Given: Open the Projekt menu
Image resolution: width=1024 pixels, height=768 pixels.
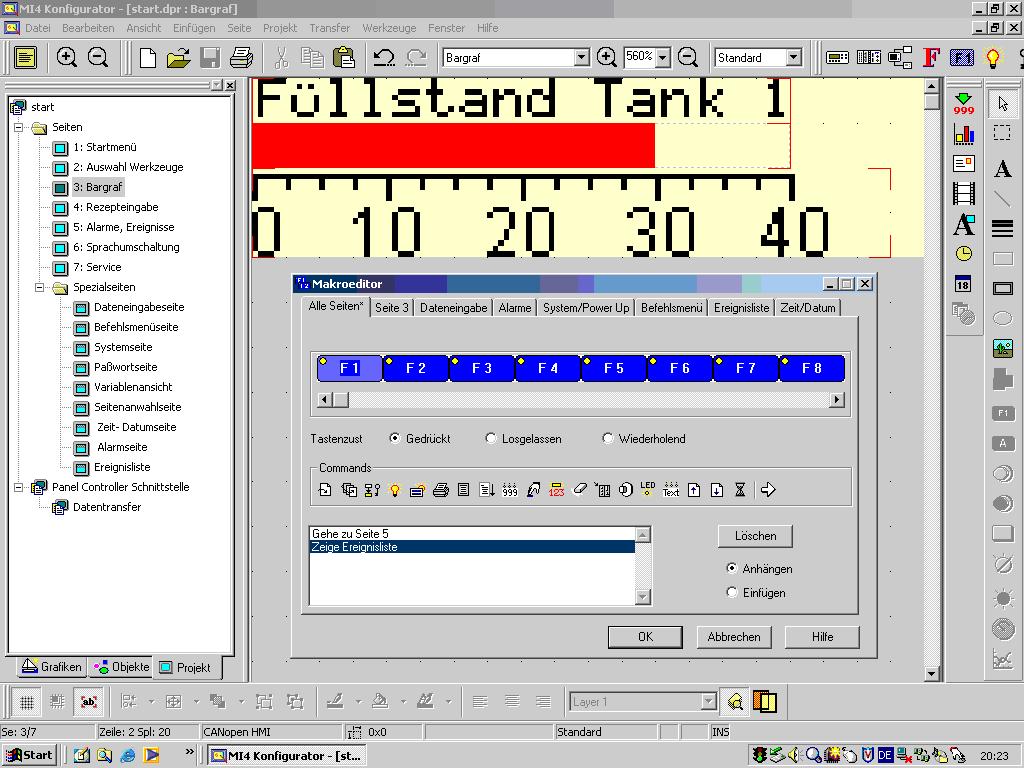Looking at the screenshot, I should (x=280, y=28).
